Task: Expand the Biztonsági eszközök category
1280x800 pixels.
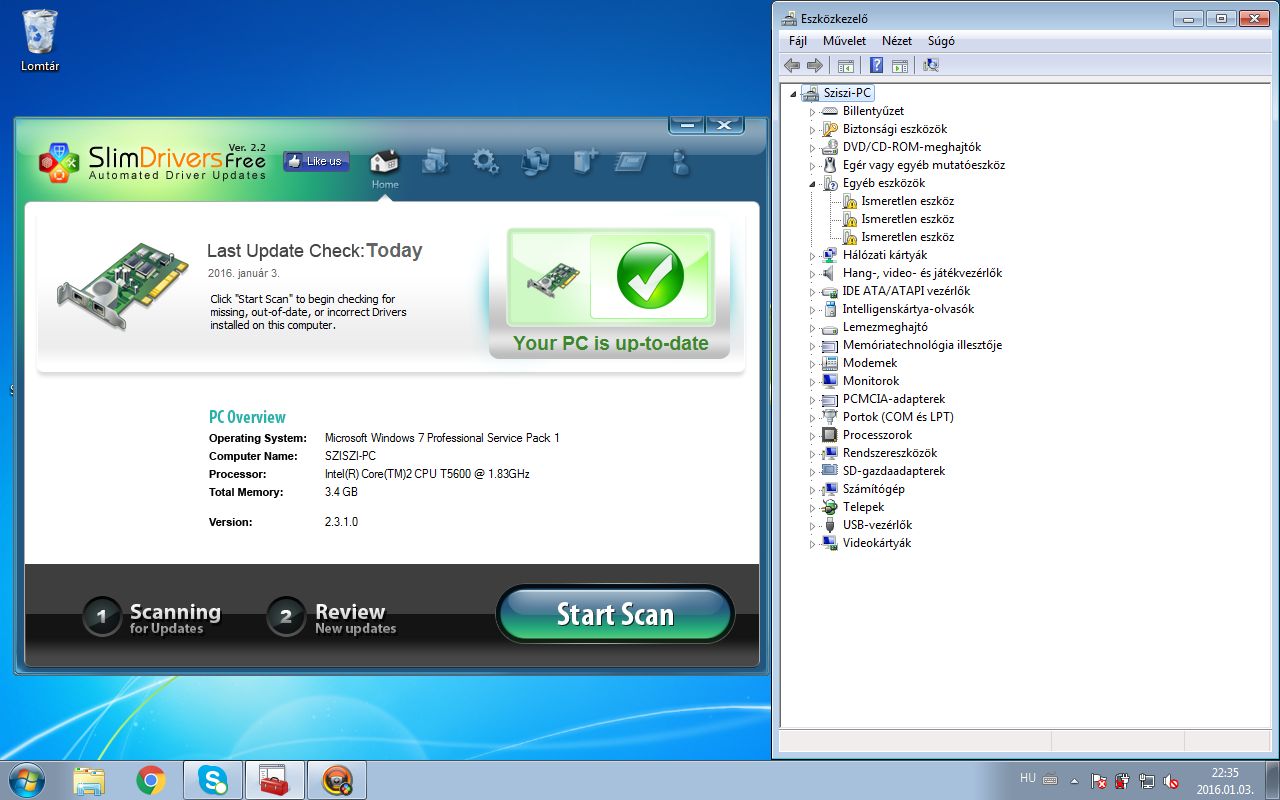Action: [812, 130]
